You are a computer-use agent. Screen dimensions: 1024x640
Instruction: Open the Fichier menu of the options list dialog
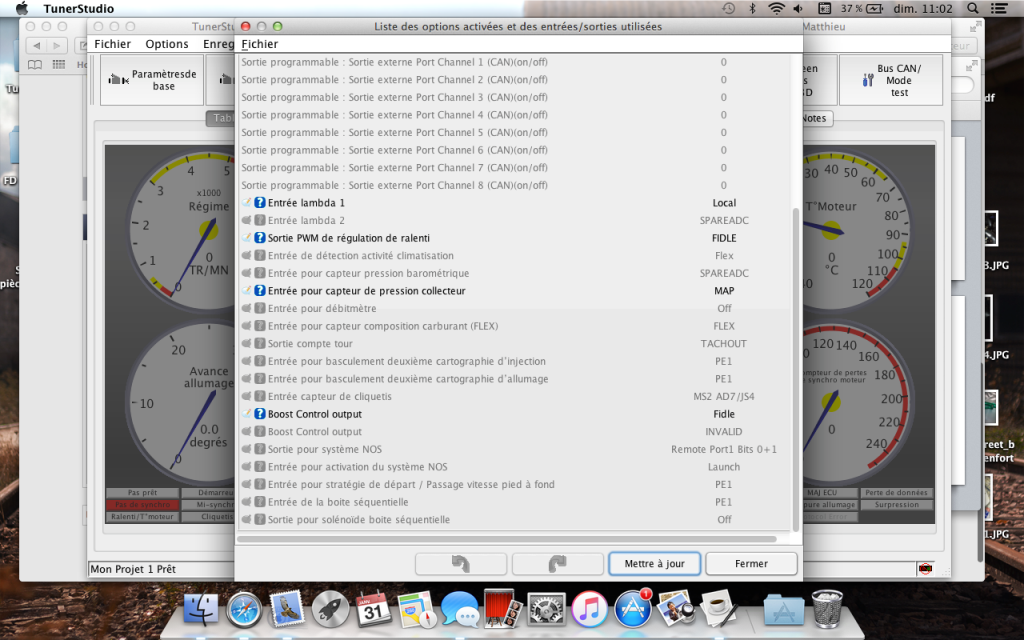tap(260, 44)
